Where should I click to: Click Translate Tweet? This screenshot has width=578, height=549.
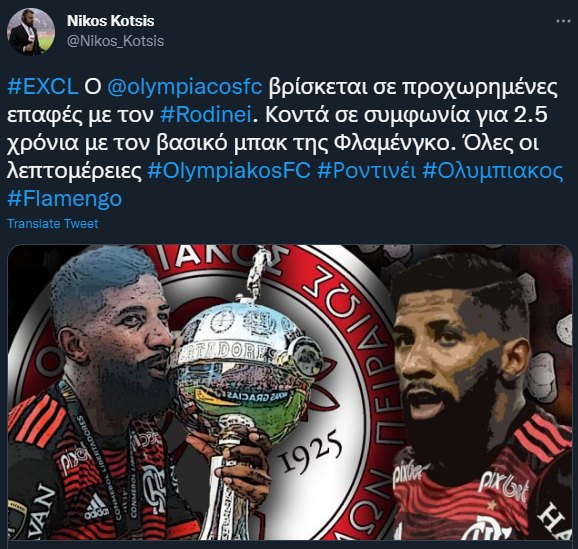53,224
